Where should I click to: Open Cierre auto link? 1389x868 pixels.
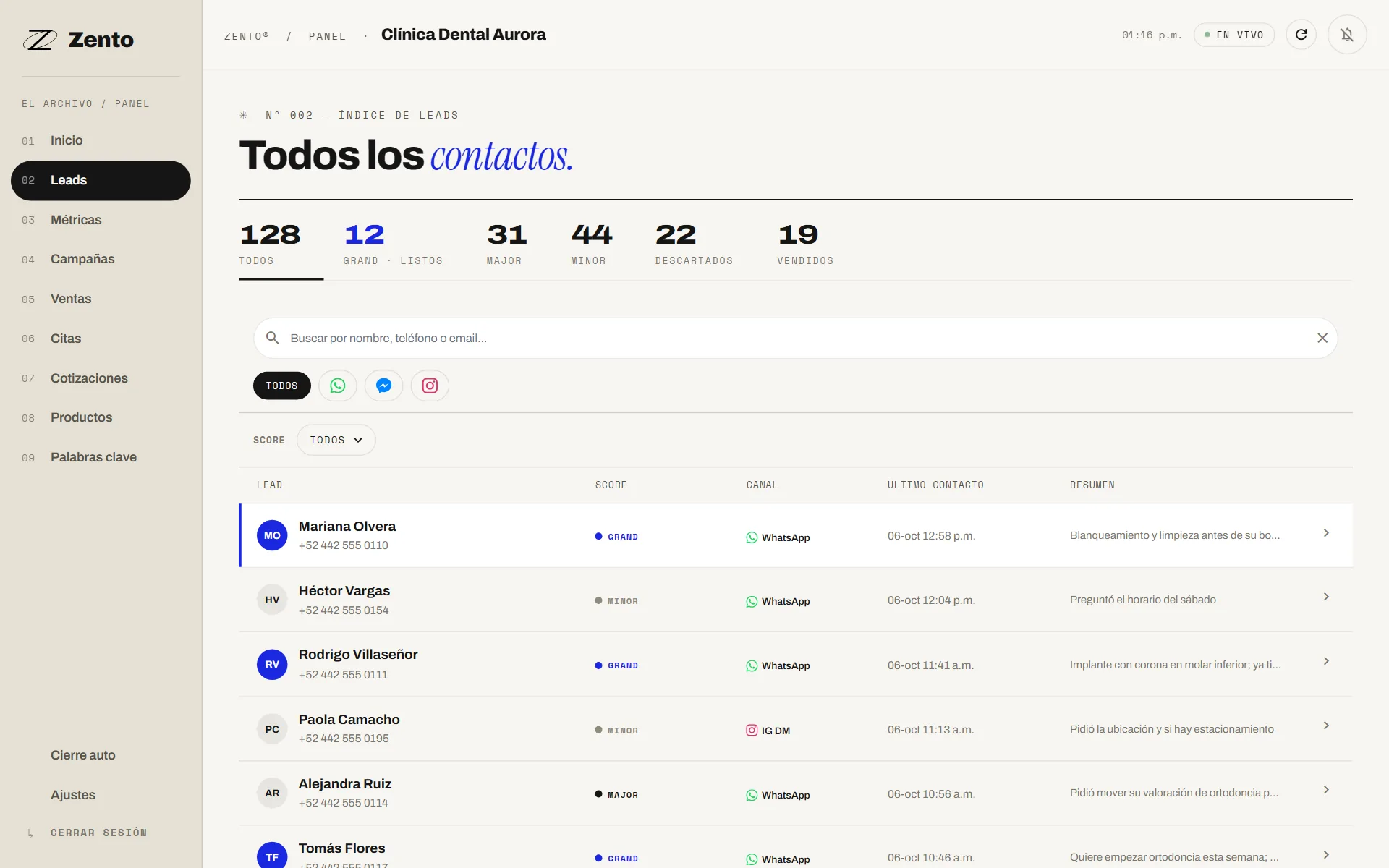pos(83,755)
